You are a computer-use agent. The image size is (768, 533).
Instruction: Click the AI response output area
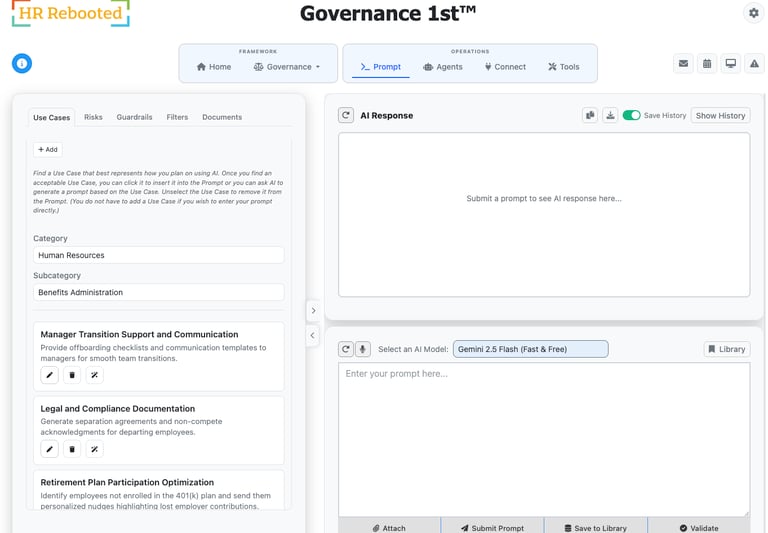(544, 215)
